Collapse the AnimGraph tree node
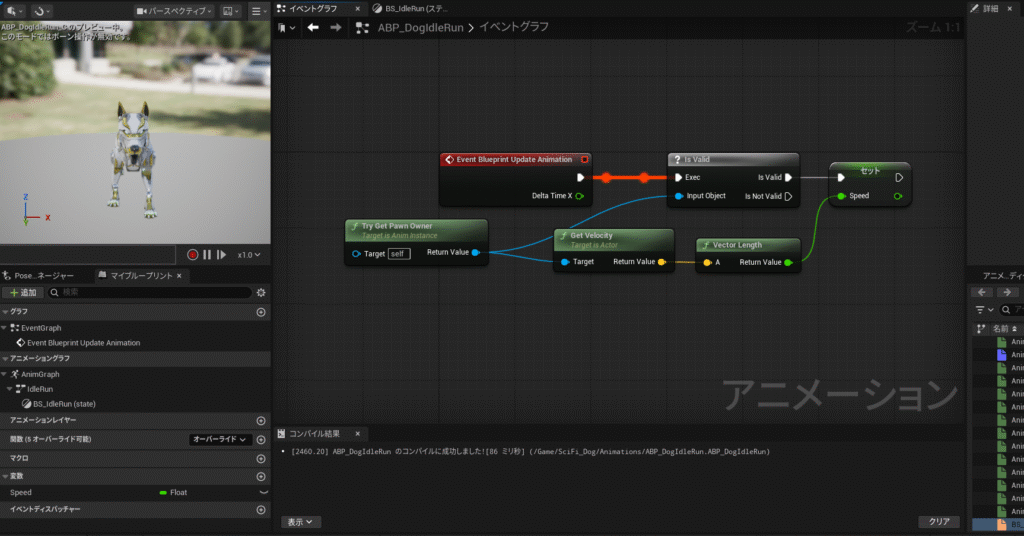 [x=5, y=374]
